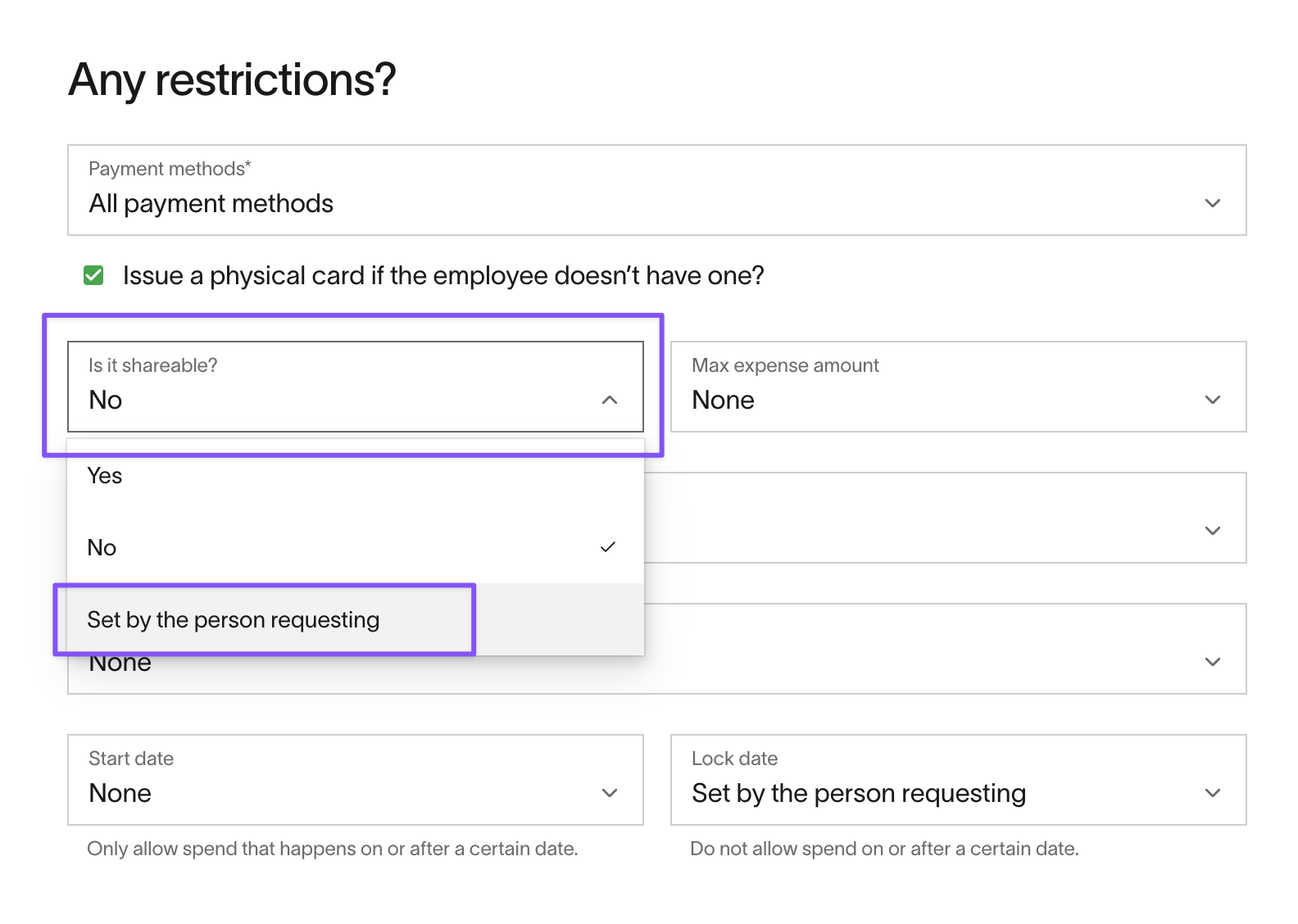Click the Is it shareable field showing No
The height and width of the screenshot is (924, 1298).
(356, 387)
